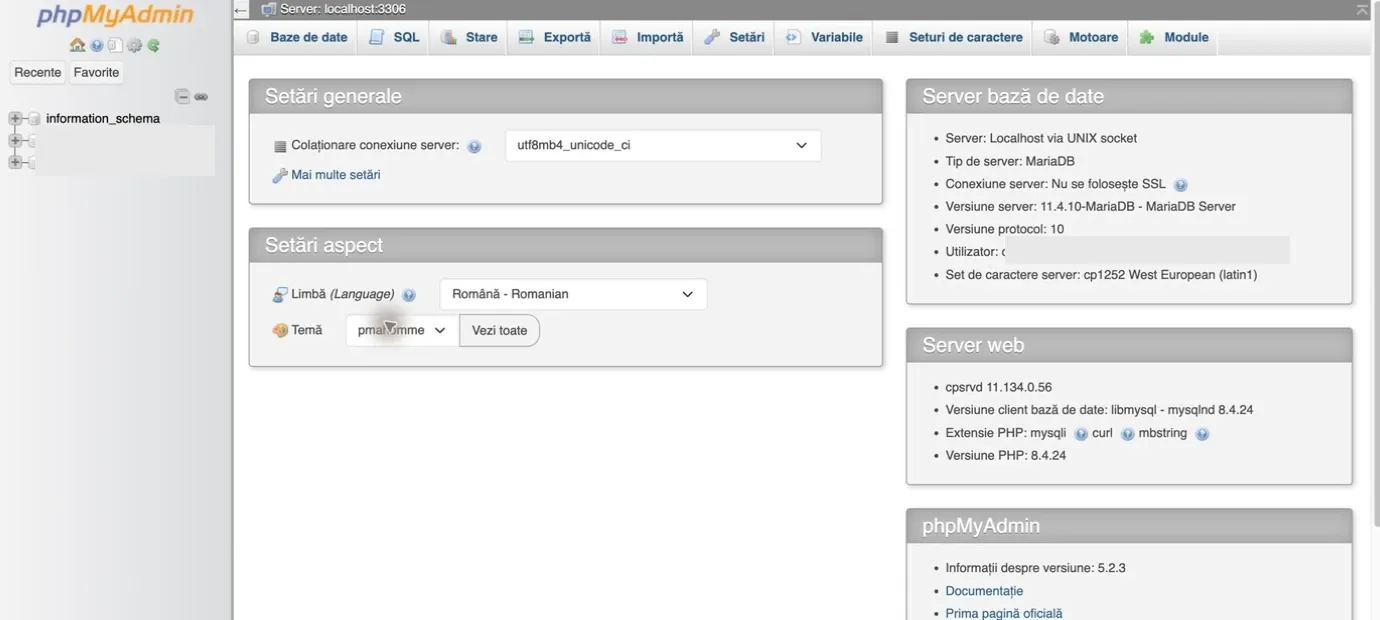Click the help icon next to Limbă (Language)

pos(409,295)
